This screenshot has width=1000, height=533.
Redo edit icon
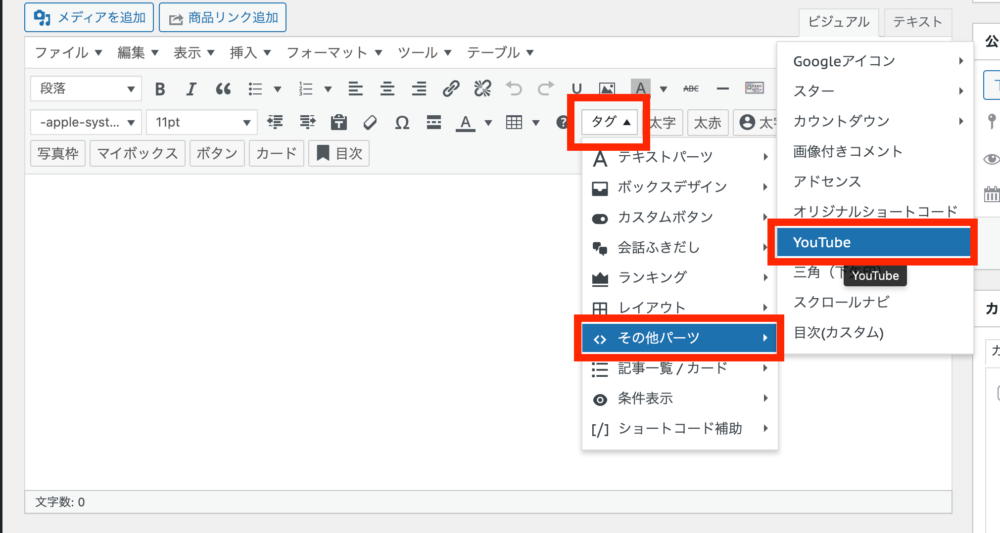click(x=545, y=89)
